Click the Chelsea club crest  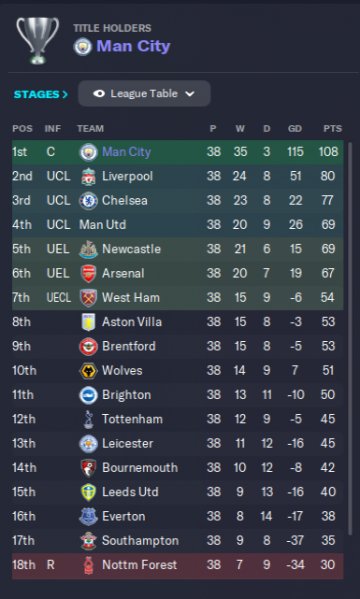(88, 201)
